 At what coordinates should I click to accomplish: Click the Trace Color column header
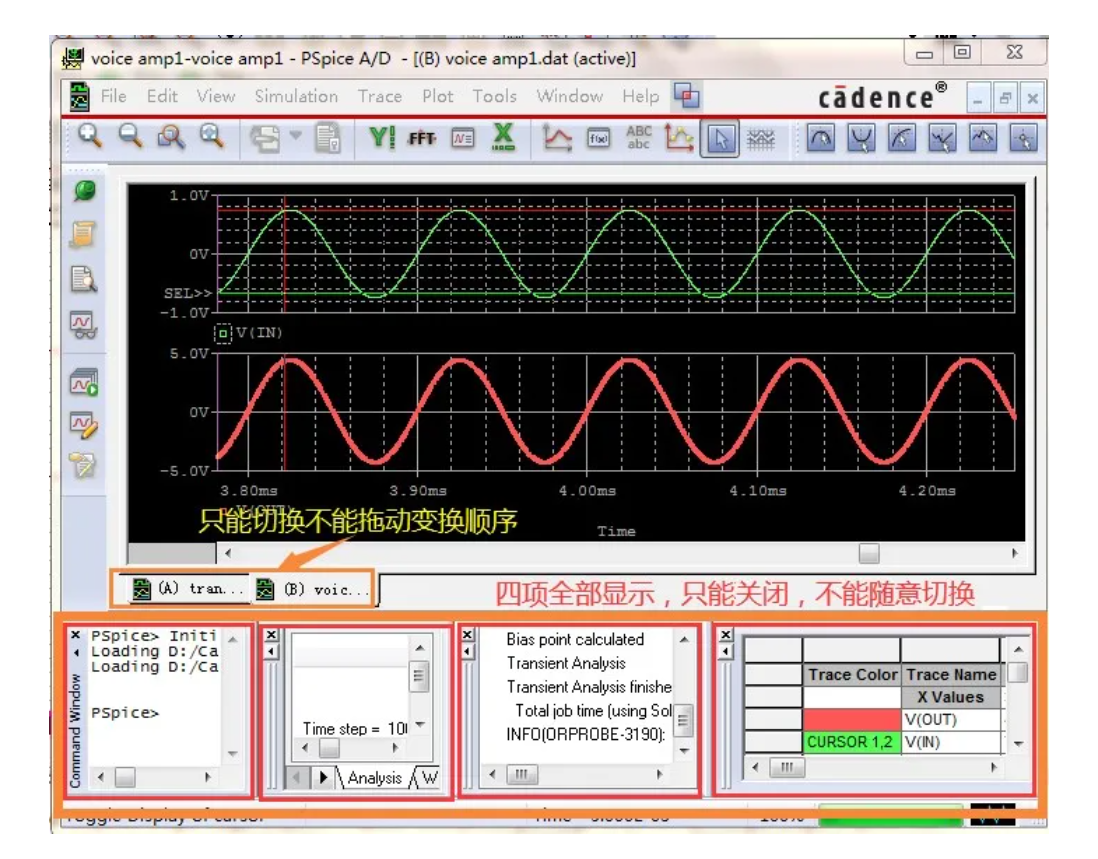click(x=852, y=675)
